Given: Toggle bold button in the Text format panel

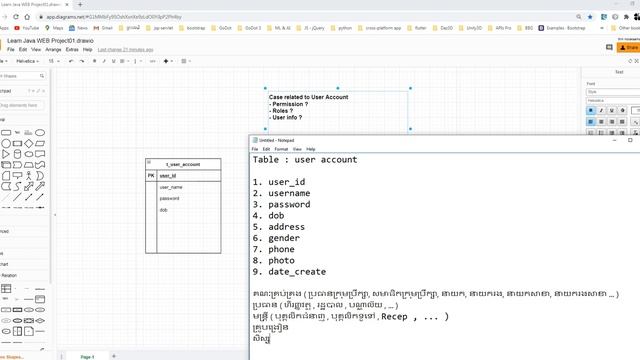Looking at the screenshot, I should pos(591,111).
